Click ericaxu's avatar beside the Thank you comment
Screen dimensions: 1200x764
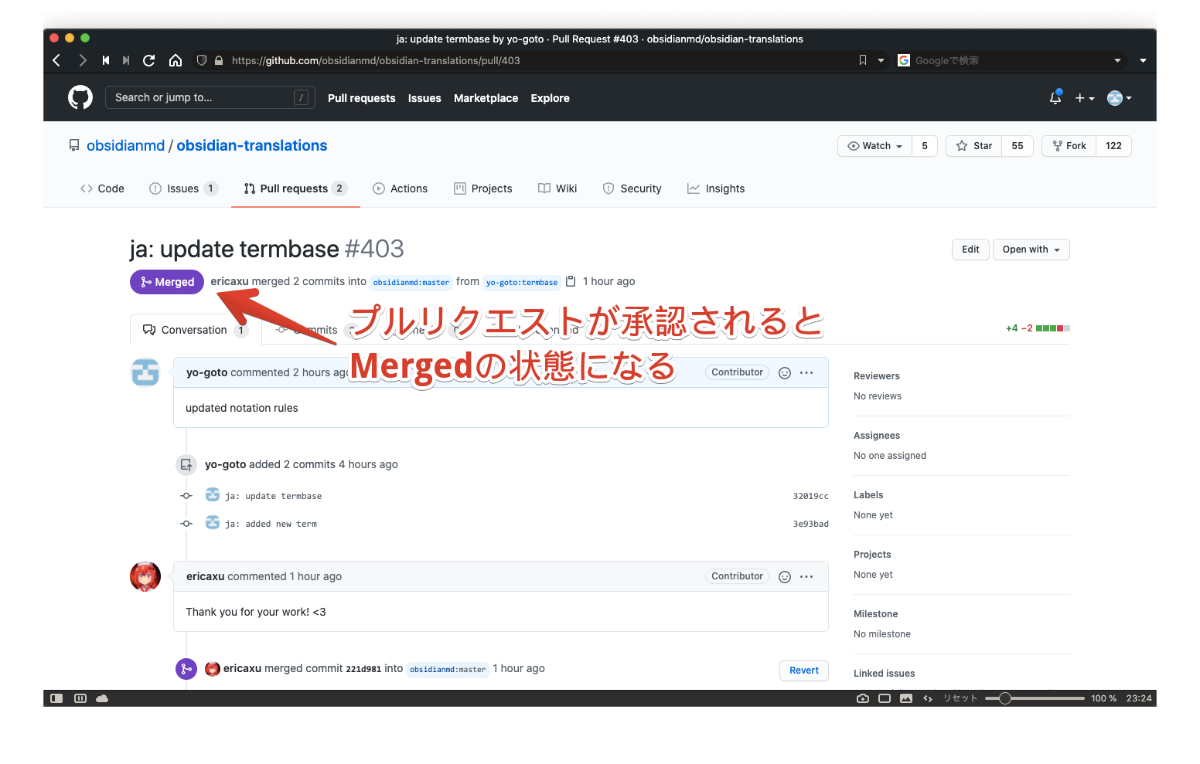point(145,576)
